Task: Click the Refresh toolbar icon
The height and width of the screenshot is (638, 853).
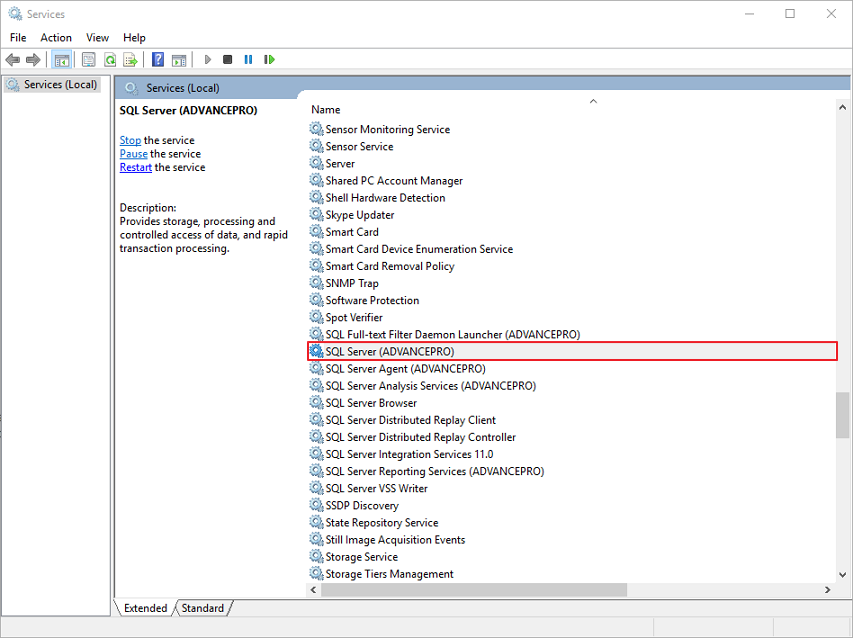Action: (110, 60)
